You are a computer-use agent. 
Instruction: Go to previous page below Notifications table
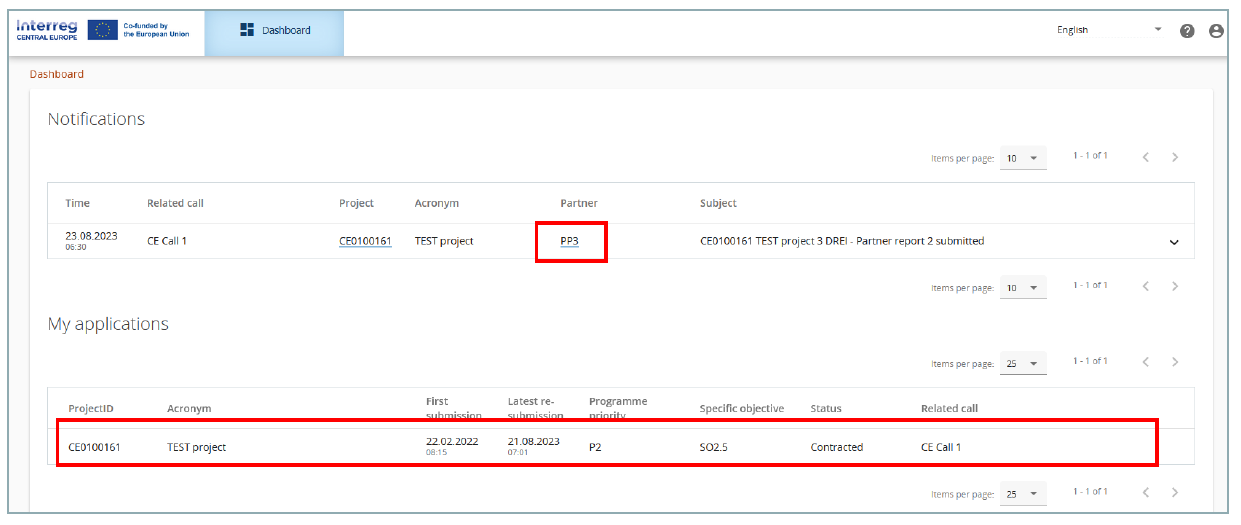(x=1146, y=286)
